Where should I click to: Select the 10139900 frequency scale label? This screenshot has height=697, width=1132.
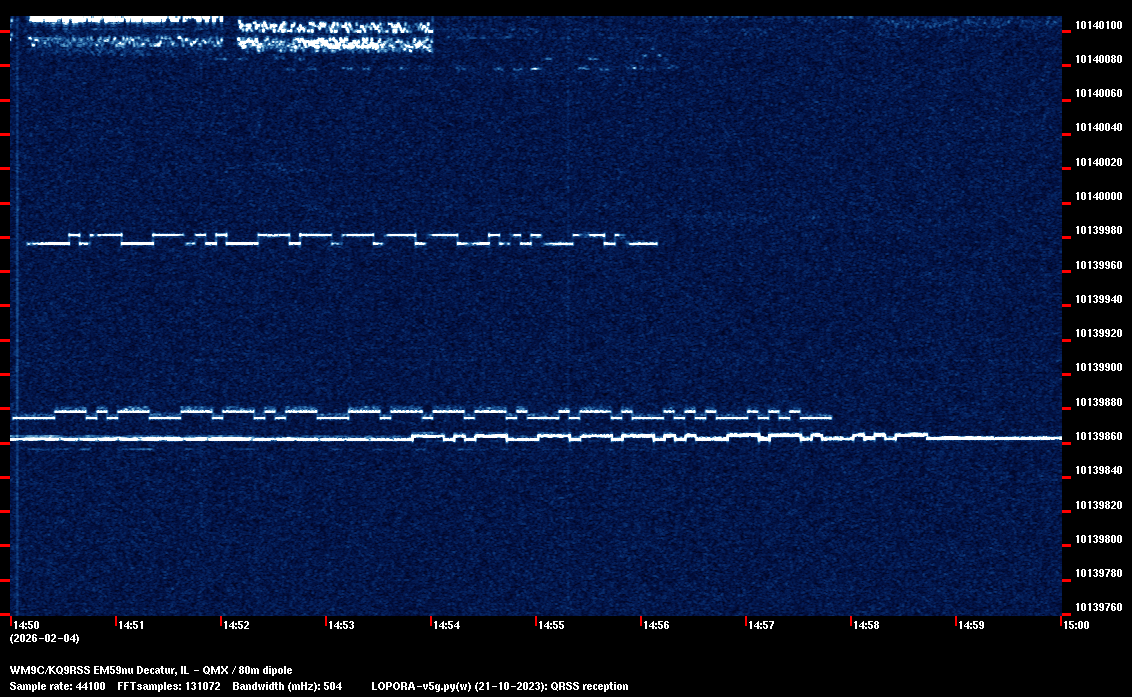coord(1098,368)
